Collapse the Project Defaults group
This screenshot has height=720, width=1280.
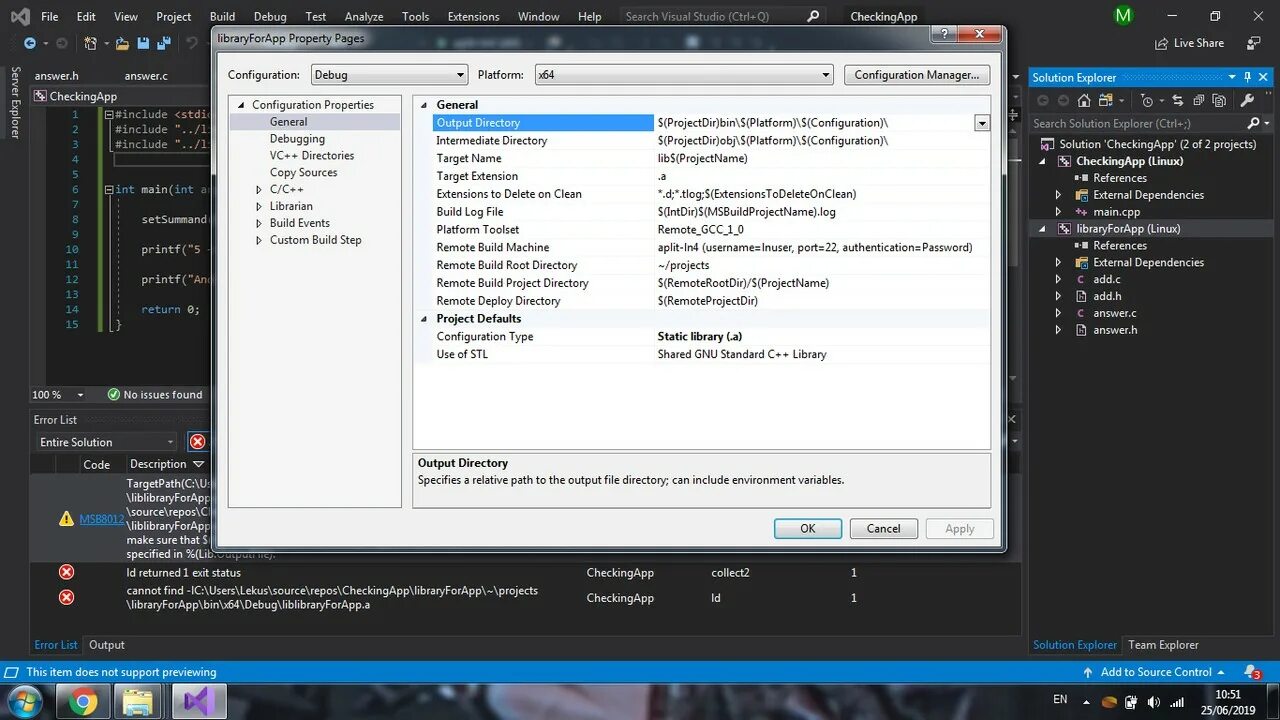pos(423,319)
